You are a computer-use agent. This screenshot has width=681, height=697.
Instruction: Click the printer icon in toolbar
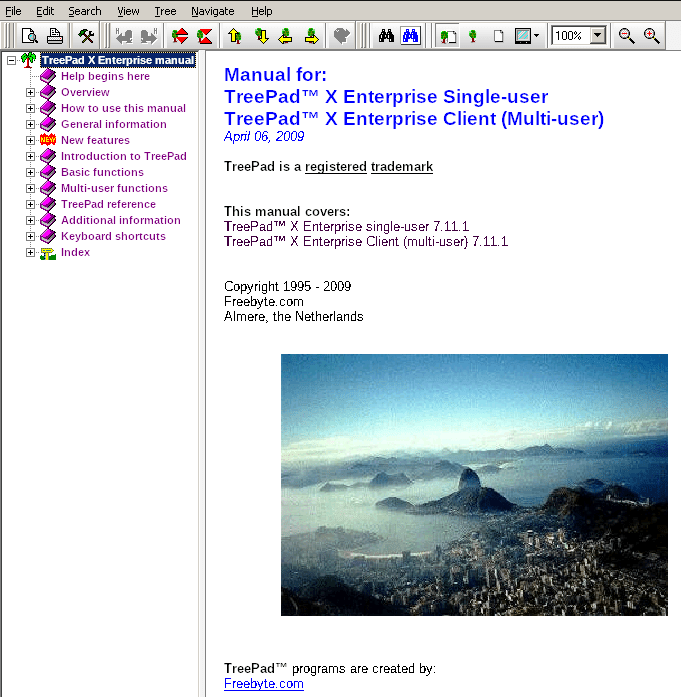coord(55,36)
